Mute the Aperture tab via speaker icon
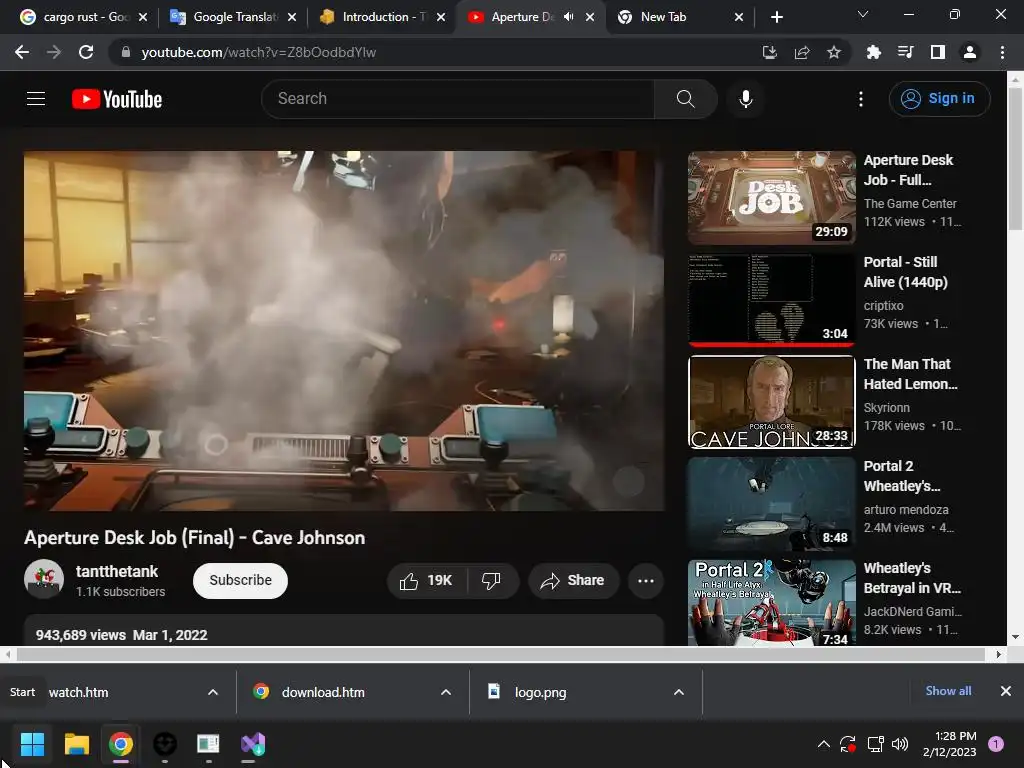1024x768 pixels. click(569, 17)
